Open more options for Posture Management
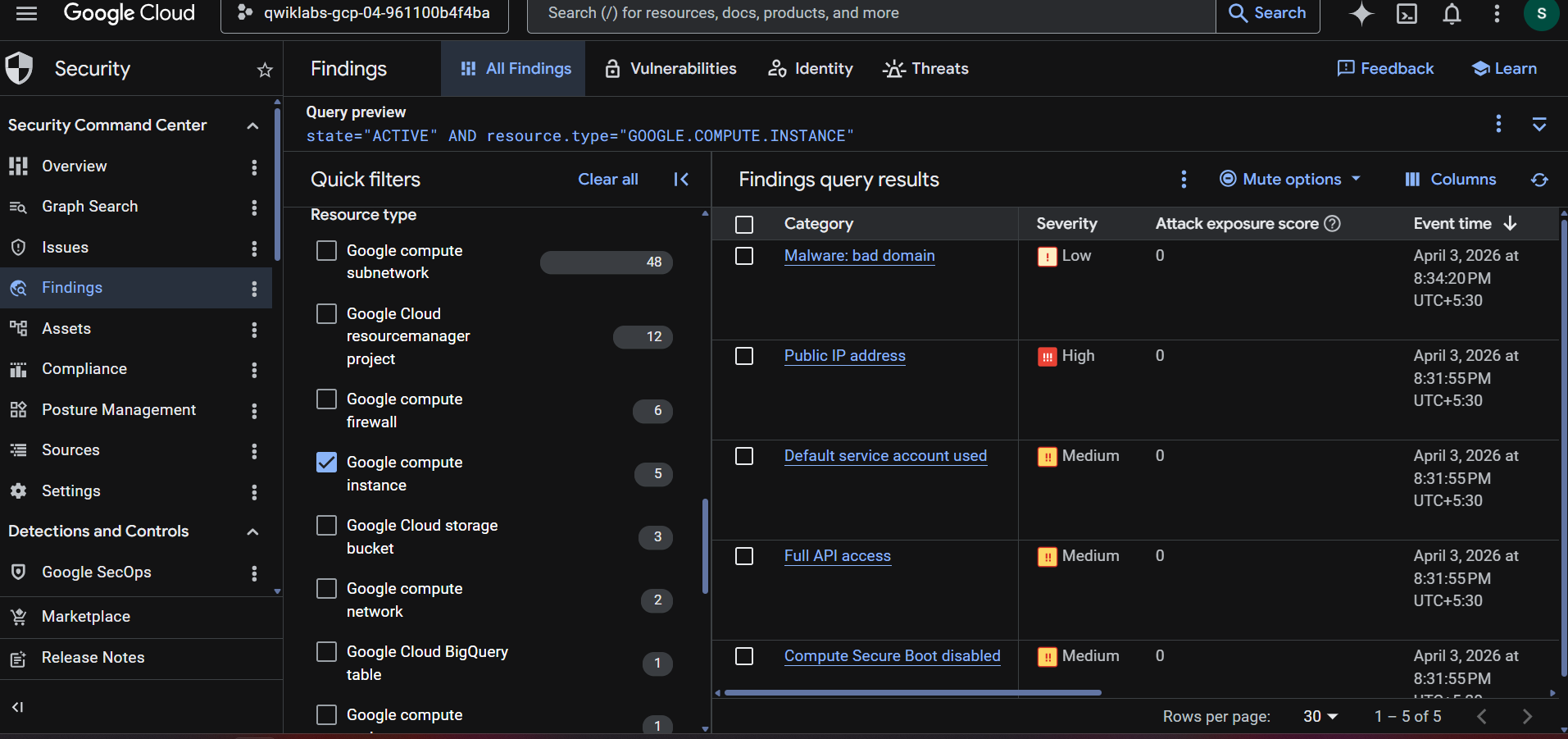This screenshot has width=1568, height=739. (254, 410)
